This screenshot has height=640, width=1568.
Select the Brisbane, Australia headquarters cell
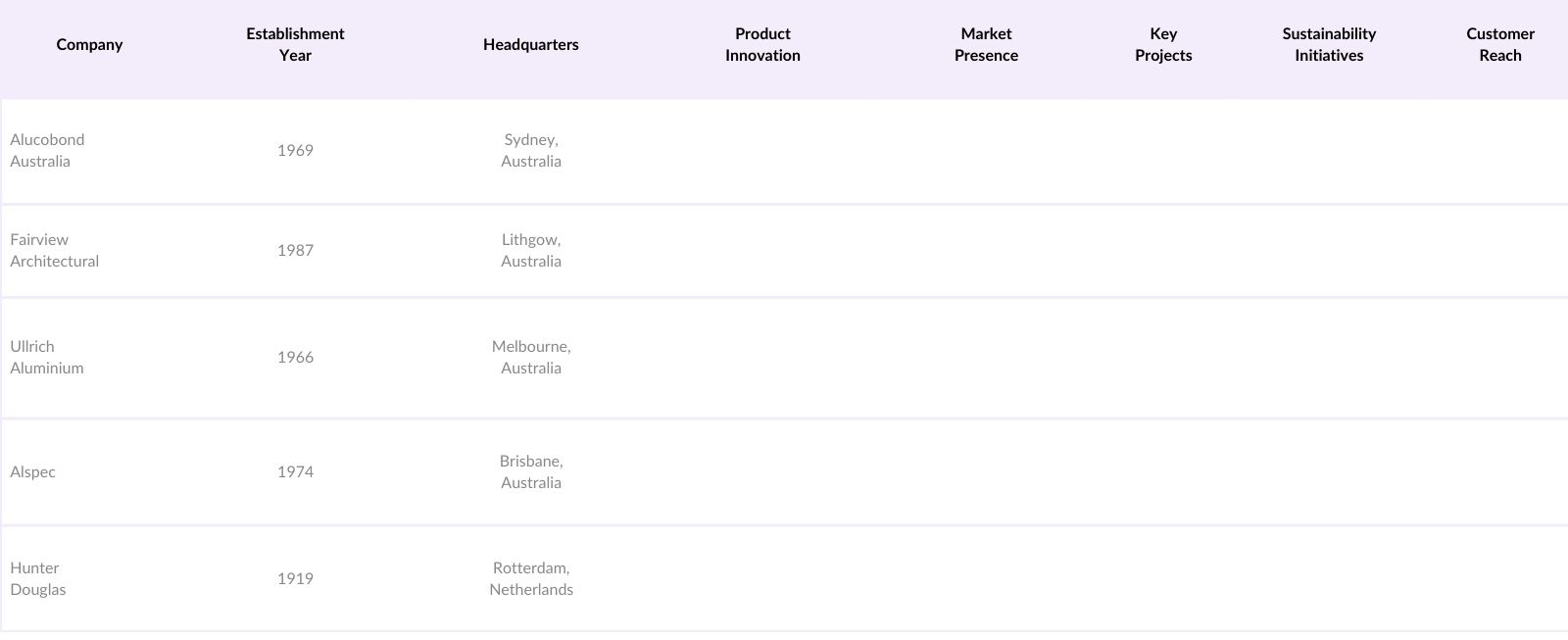pyautogui.click(x=531, y=471)
